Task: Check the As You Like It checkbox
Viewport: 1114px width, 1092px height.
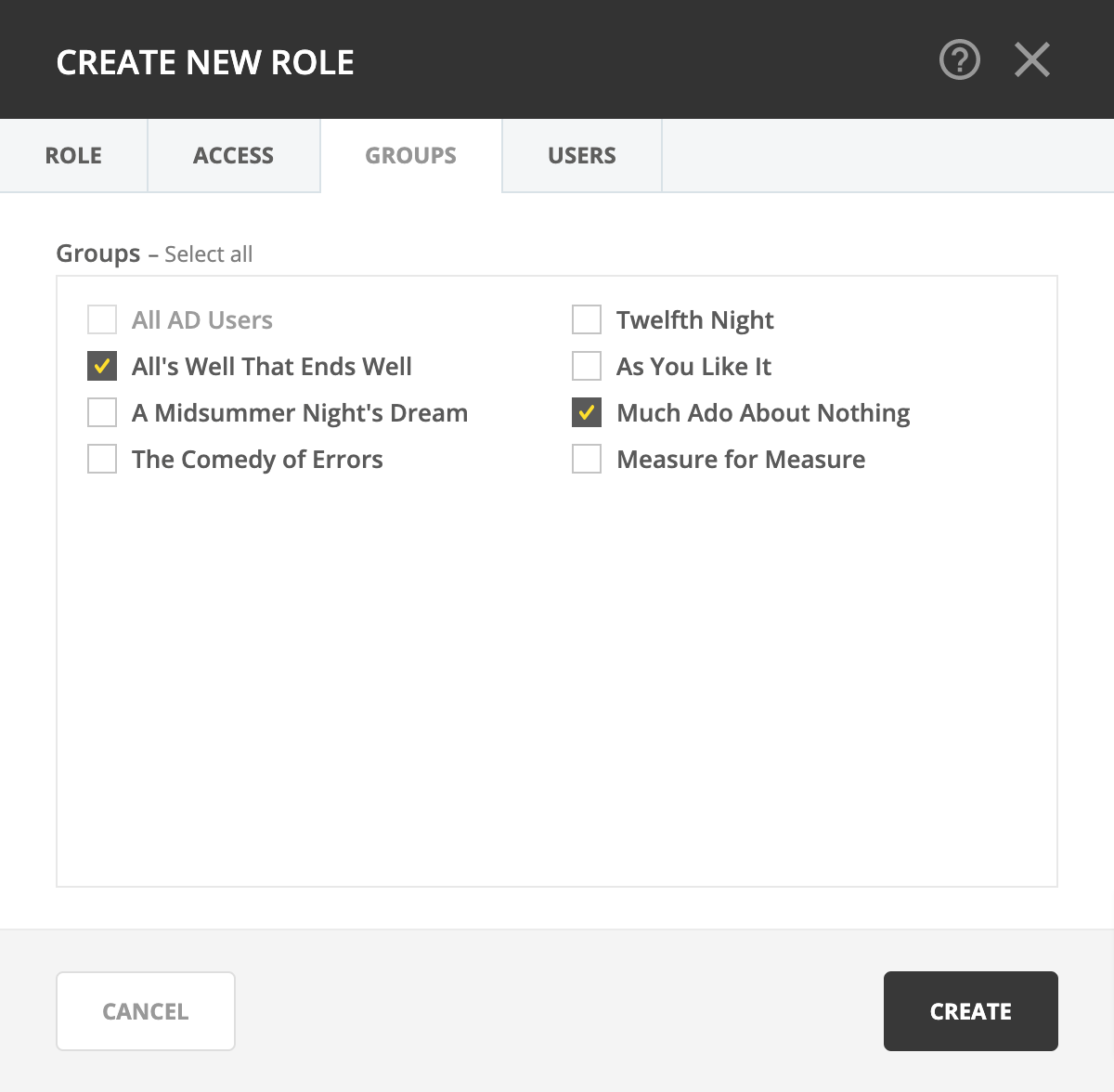Action: click(x=587, y=366)
